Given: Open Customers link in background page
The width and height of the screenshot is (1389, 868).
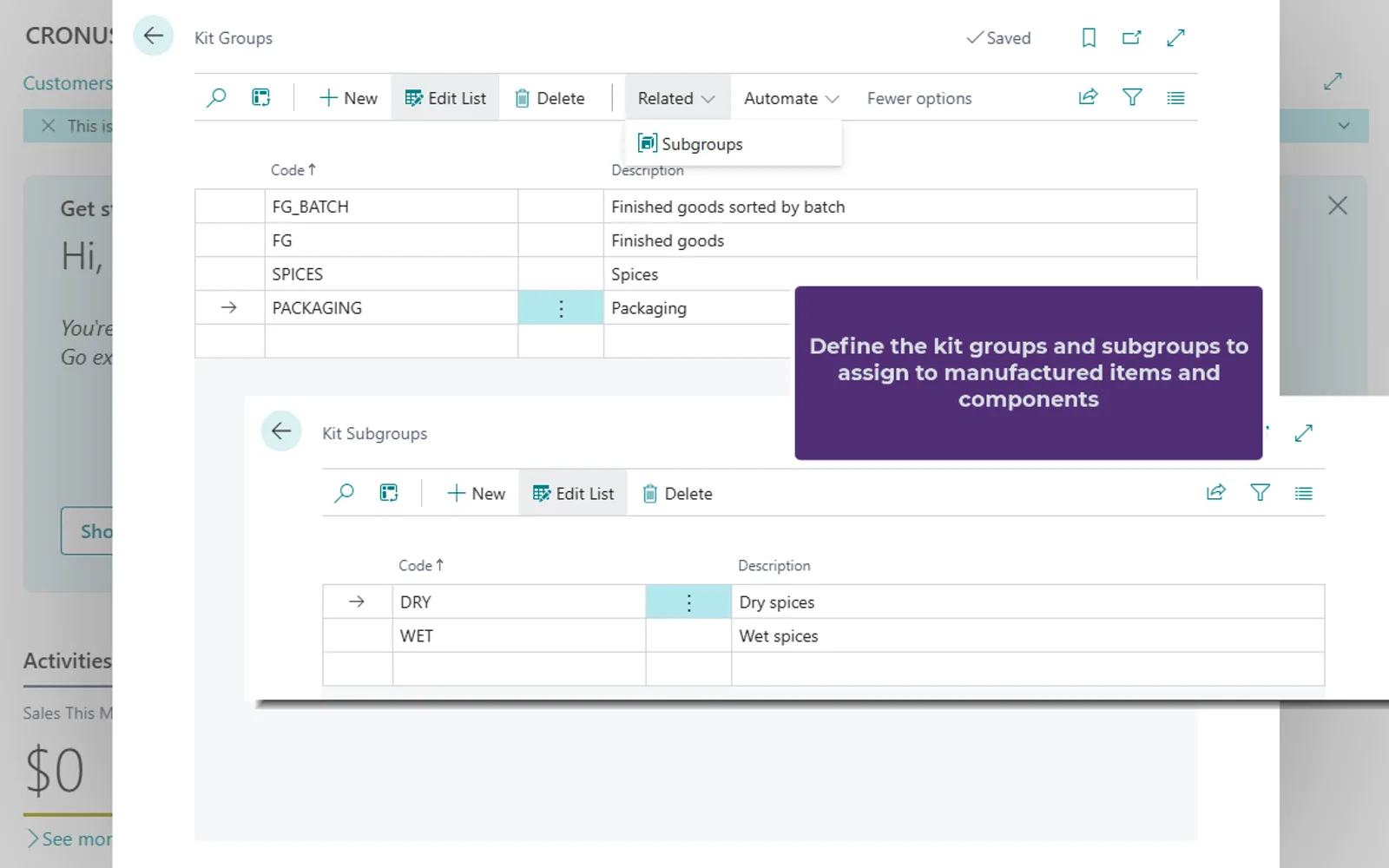Looking at the screenshot, I should tap(67, 83).
